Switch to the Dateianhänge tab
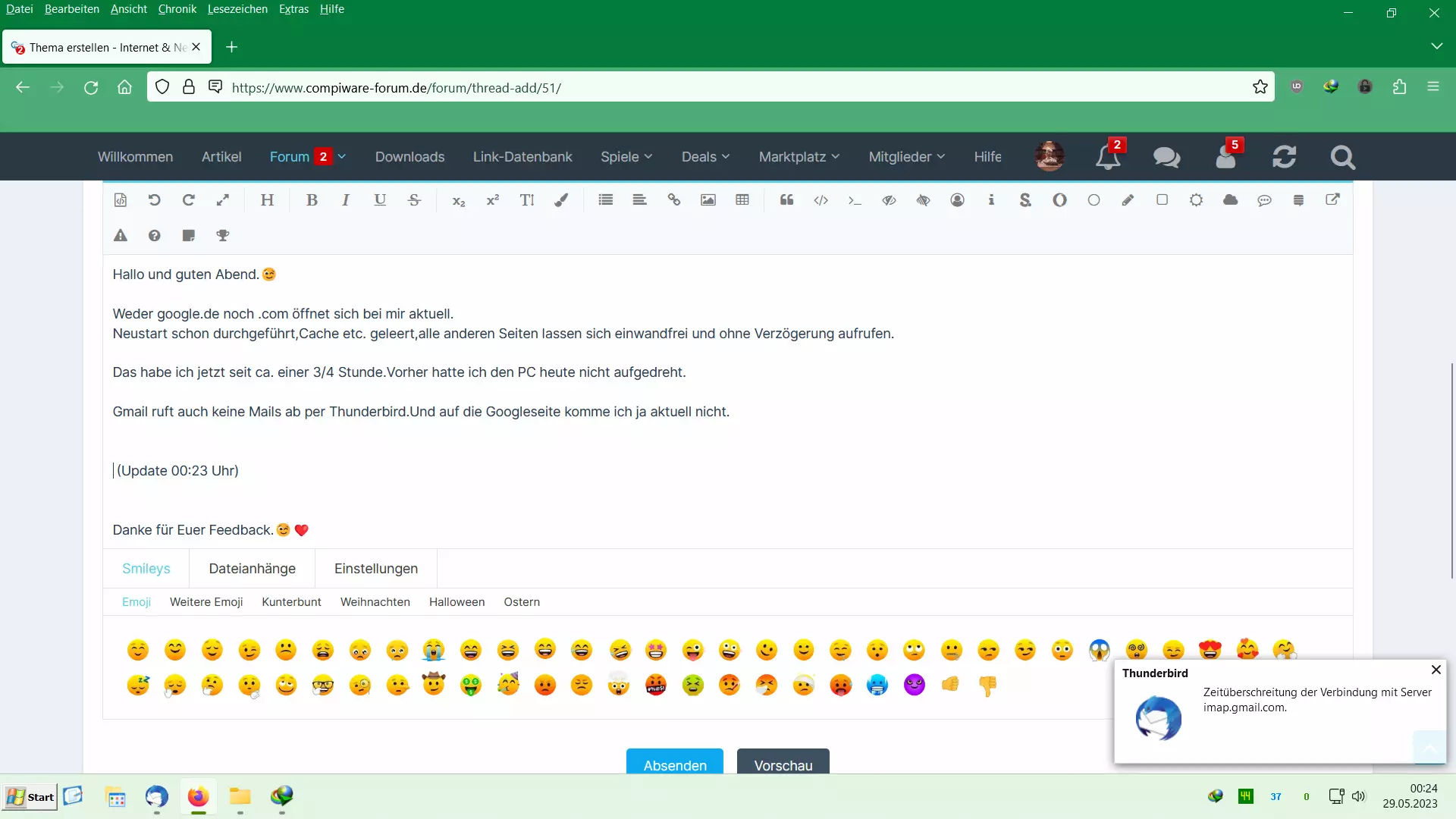This screenshot has height=819, width=1456. 253,569
